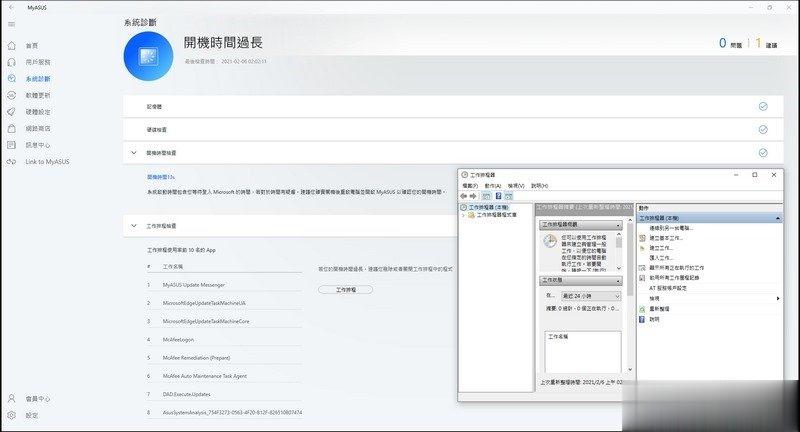Open the 檢視 submenu arrow in actions pane

pos(778,298)
